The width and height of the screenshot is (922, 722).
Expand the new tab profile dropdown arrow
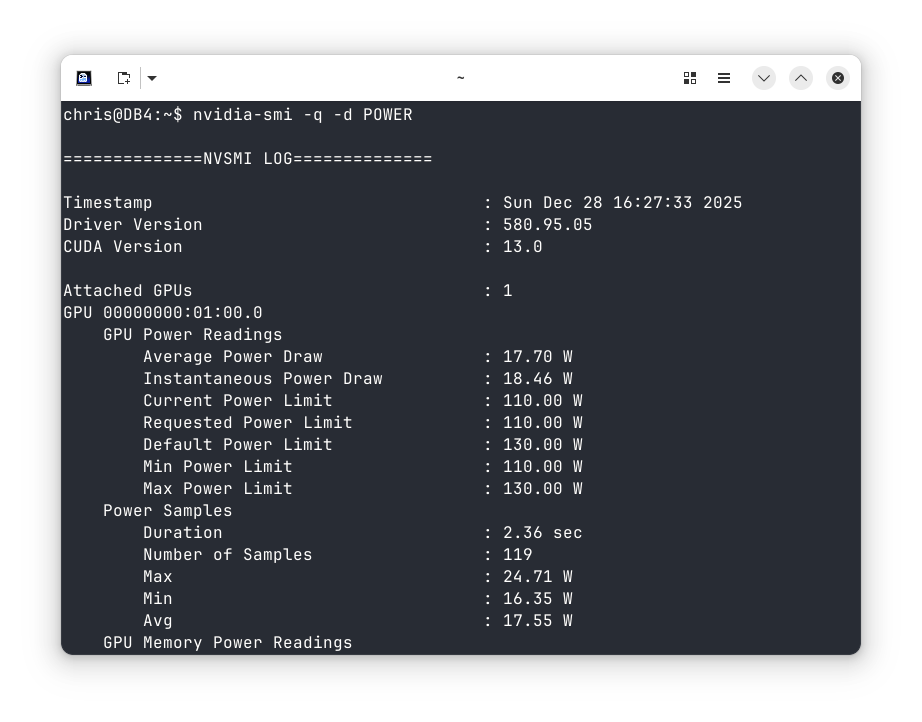pyautogui.click(x=151, y=78)
